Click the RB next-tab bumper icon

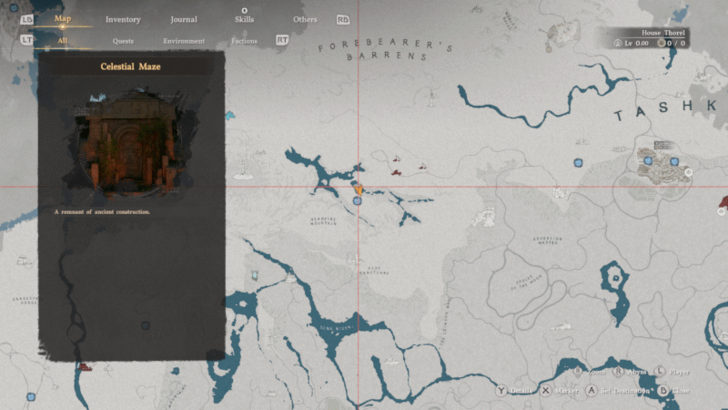pyautogui.click(x=343, y=20)
